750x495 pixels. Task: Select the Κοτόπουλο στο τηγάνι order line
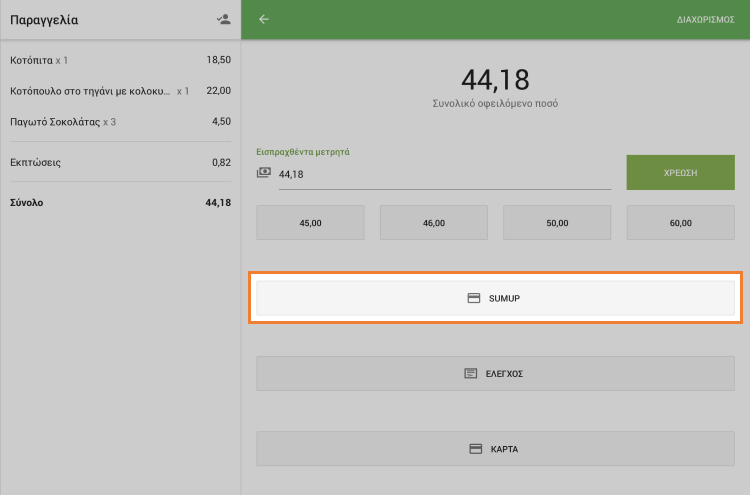pyautogui.click(x=120, y=91)
